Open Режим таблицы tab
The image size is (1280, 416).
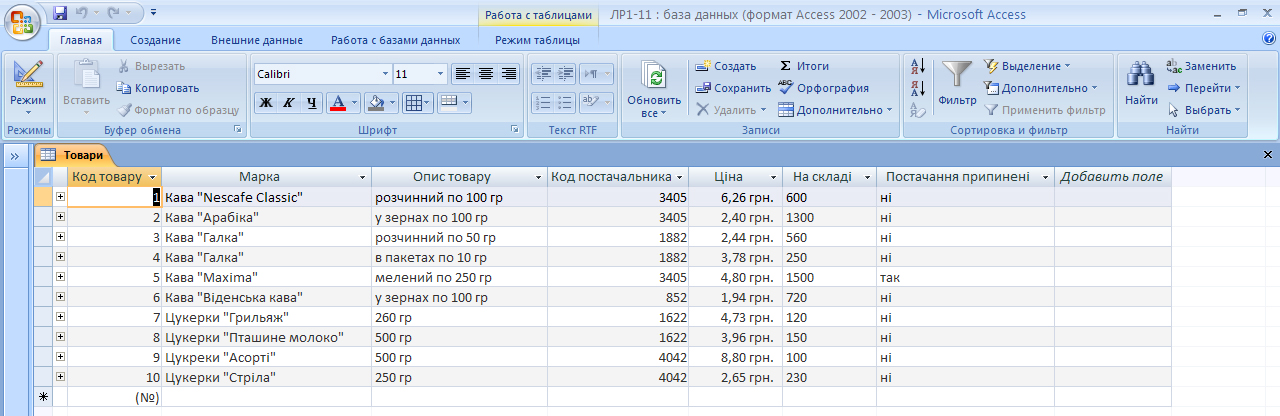click(x=538, y=40)
